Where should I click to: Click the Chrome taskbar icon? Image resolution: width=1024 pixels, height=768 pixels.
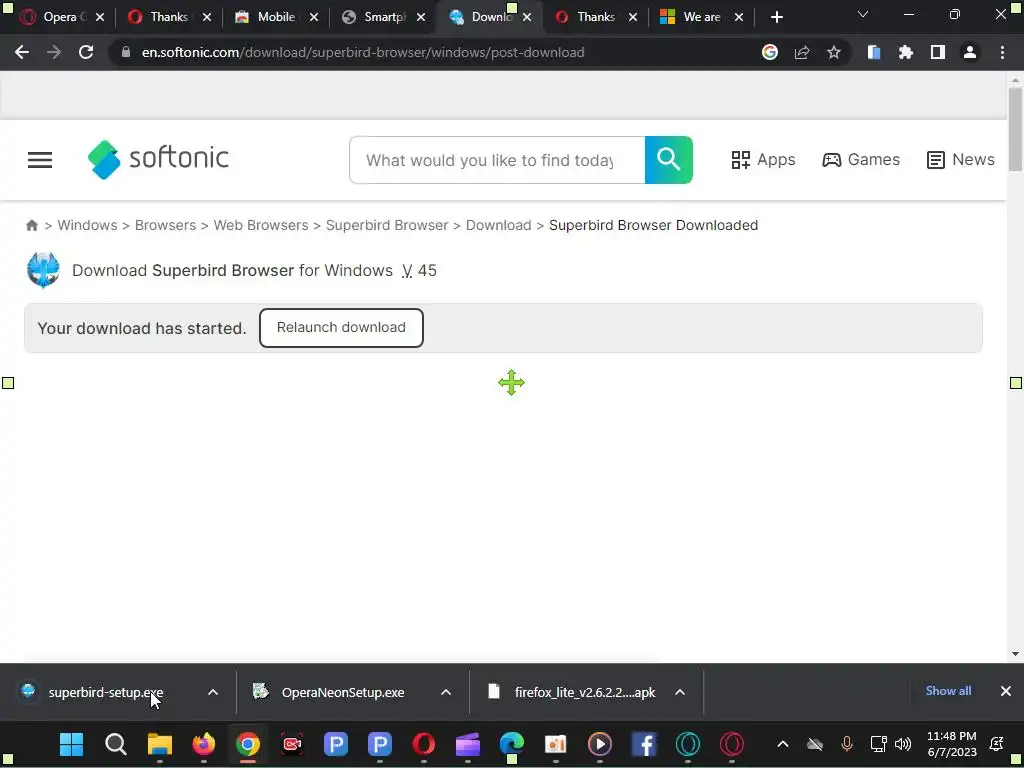[248, 744]
